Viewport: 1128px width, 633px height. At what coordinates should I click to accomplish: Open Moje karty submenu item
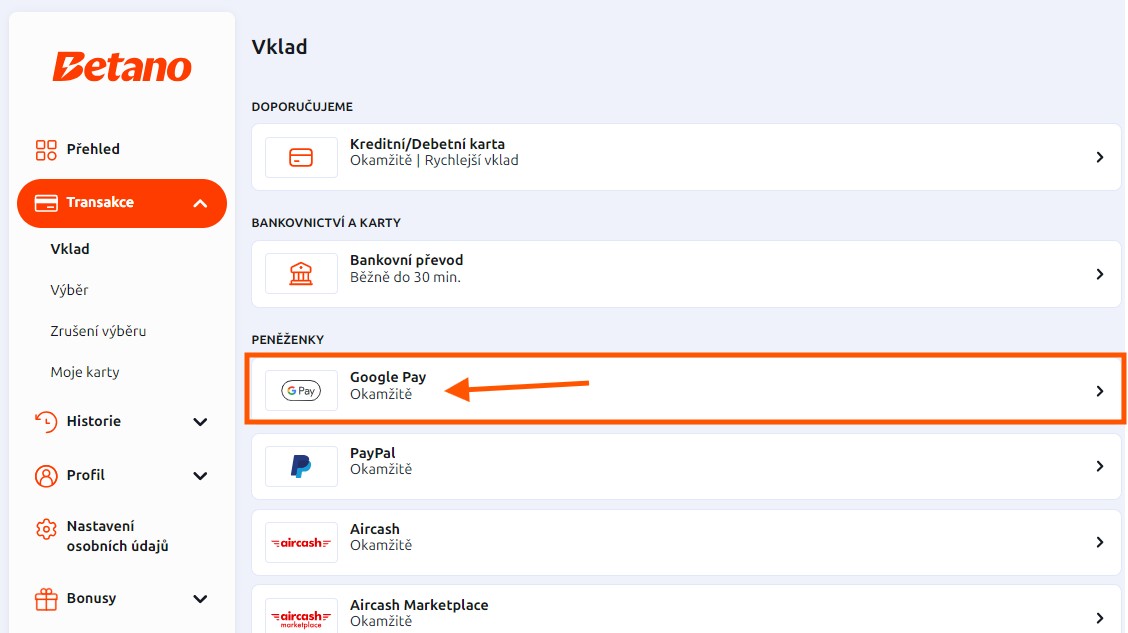click(x=85, y=373)
